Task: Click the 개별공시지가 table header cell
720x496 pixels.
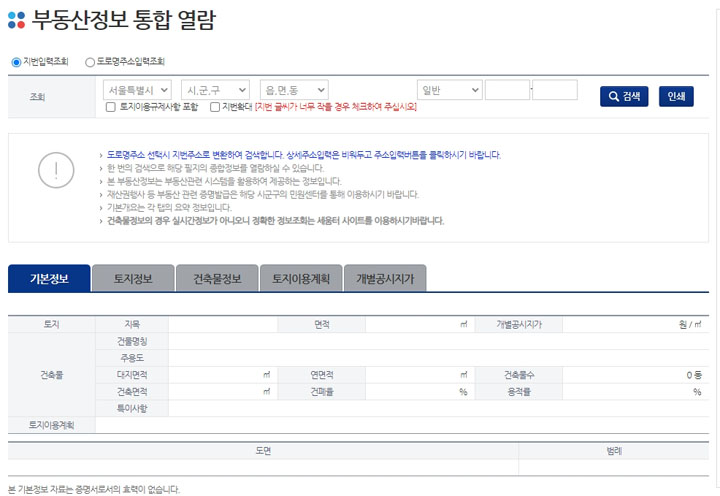Action: (519, 324)
